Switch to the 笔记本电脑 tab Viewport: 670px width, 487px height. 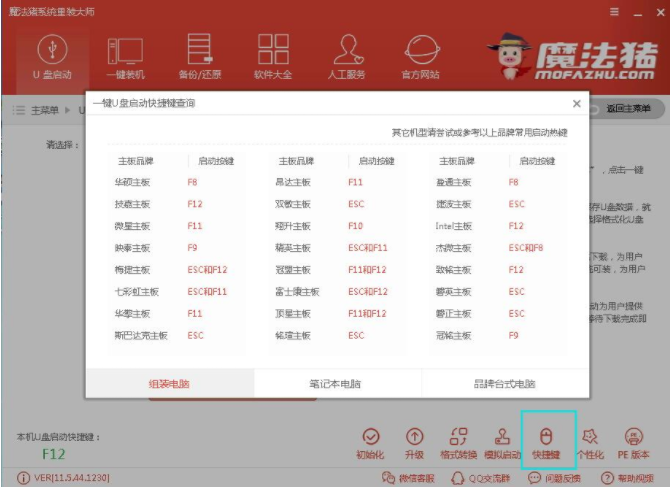click(336, 384)
